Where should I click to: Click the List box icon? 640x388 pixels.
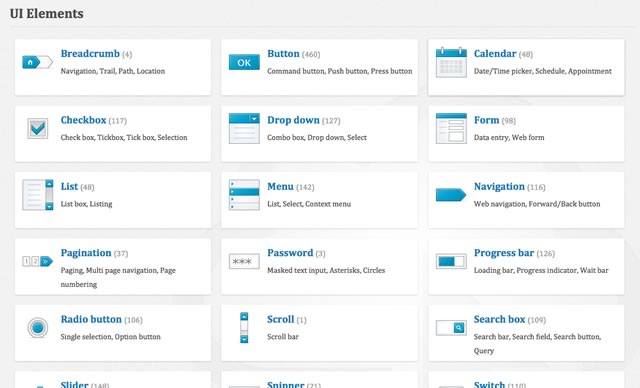click(x=38, y=195)
